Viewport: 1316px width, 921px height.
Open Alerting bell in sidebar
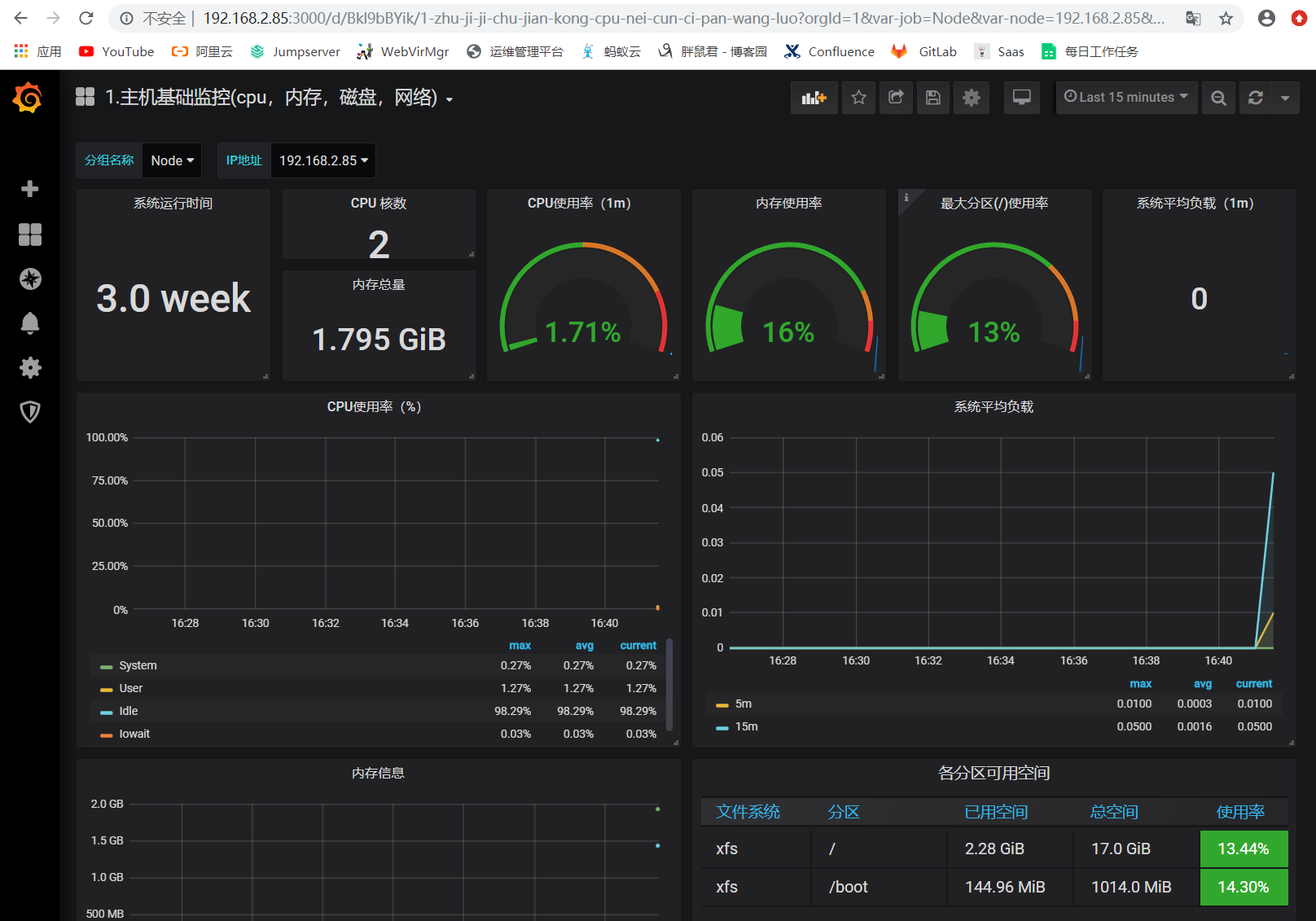pyautogui.click(x=30, y=323)
